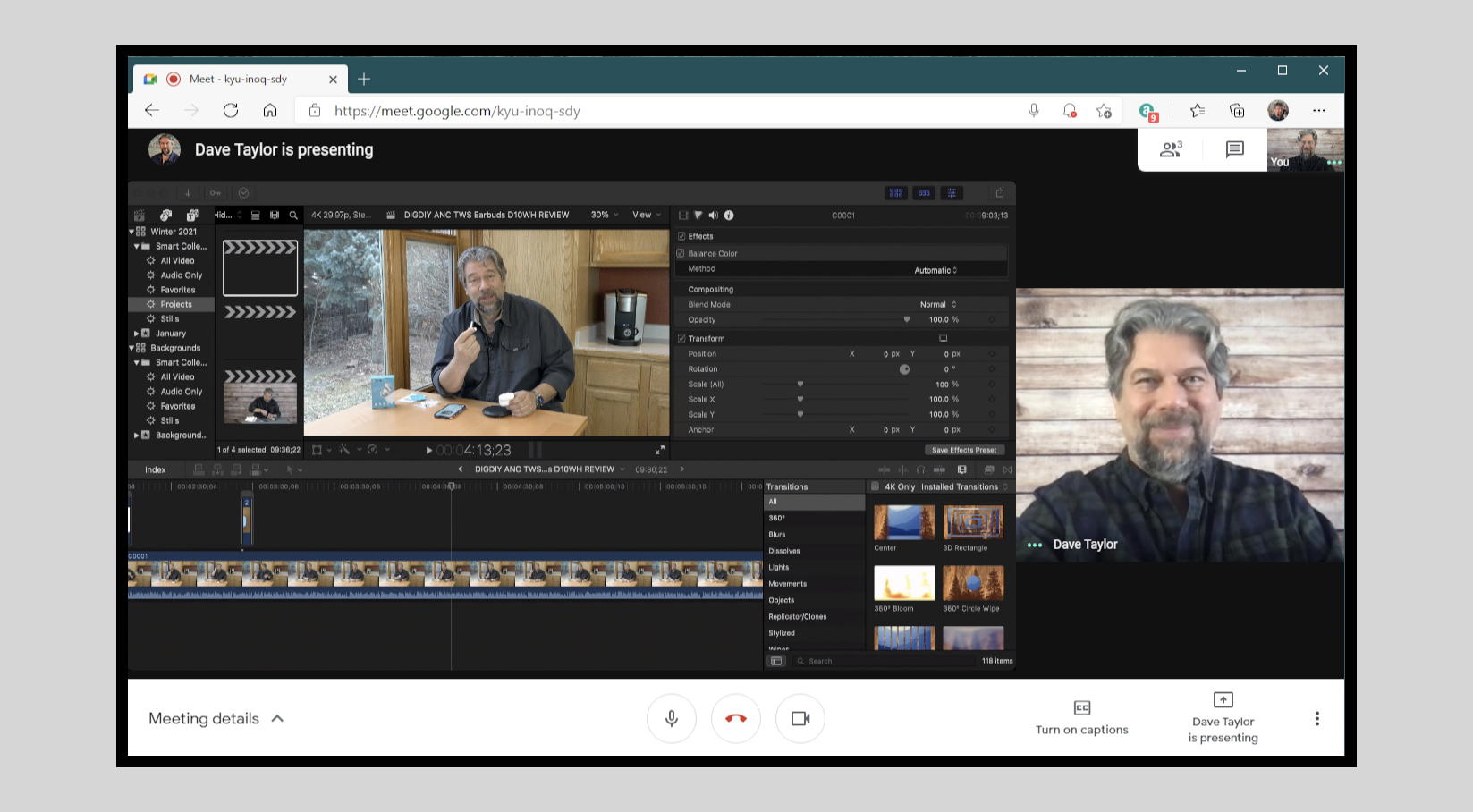Turn off the camera in Google Meet
The height and width of the screenshot is (812, 1473).
point(800,718)
